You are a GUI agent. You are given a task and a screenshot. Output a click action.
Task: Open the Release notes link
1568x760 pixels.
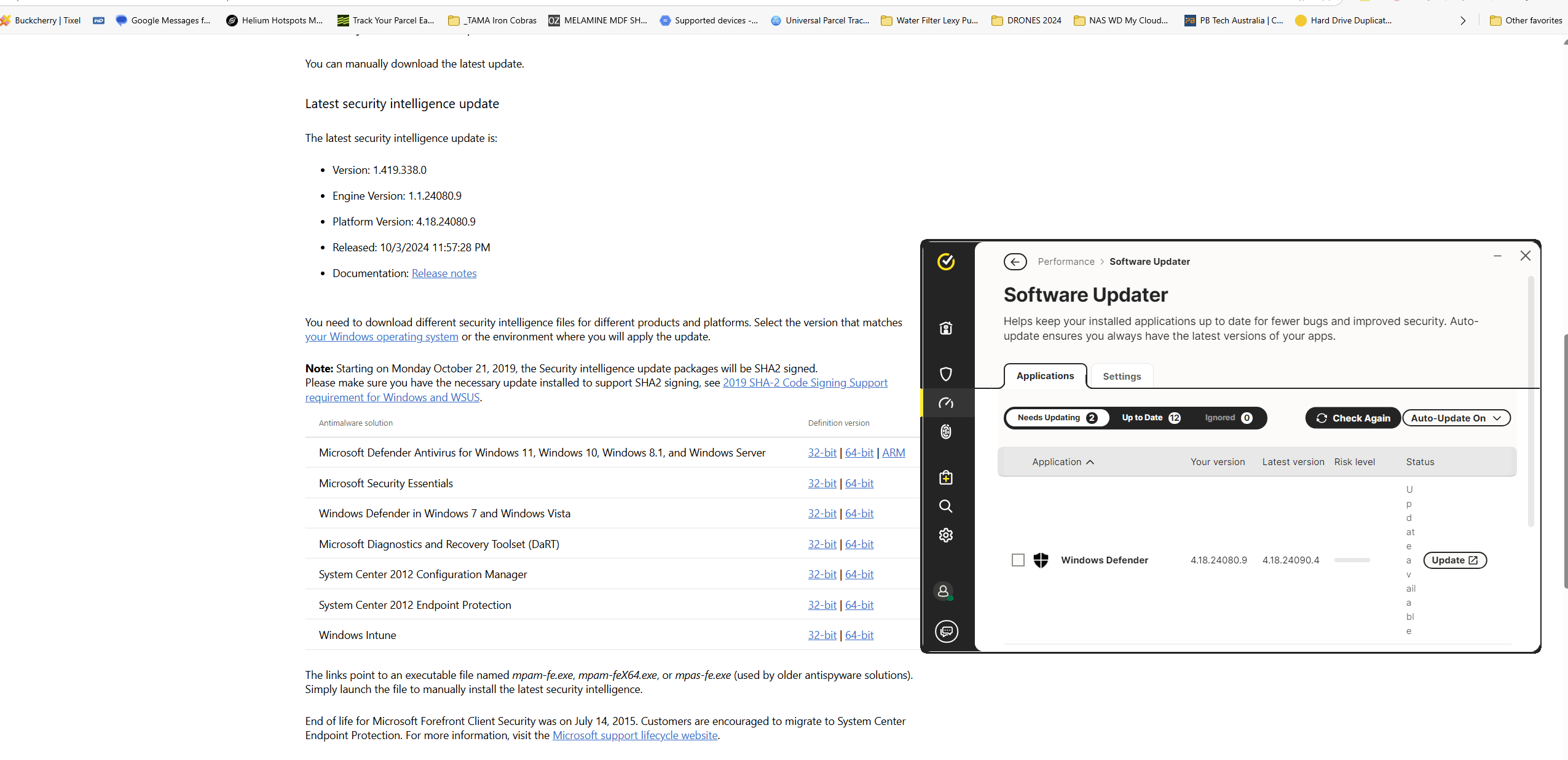(444, 273)
